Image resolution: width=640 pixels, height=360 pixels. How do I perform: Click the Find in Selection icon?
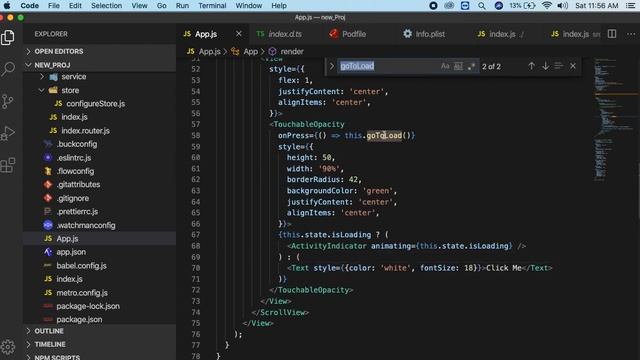pyautogui.click(x=559, y=66)
